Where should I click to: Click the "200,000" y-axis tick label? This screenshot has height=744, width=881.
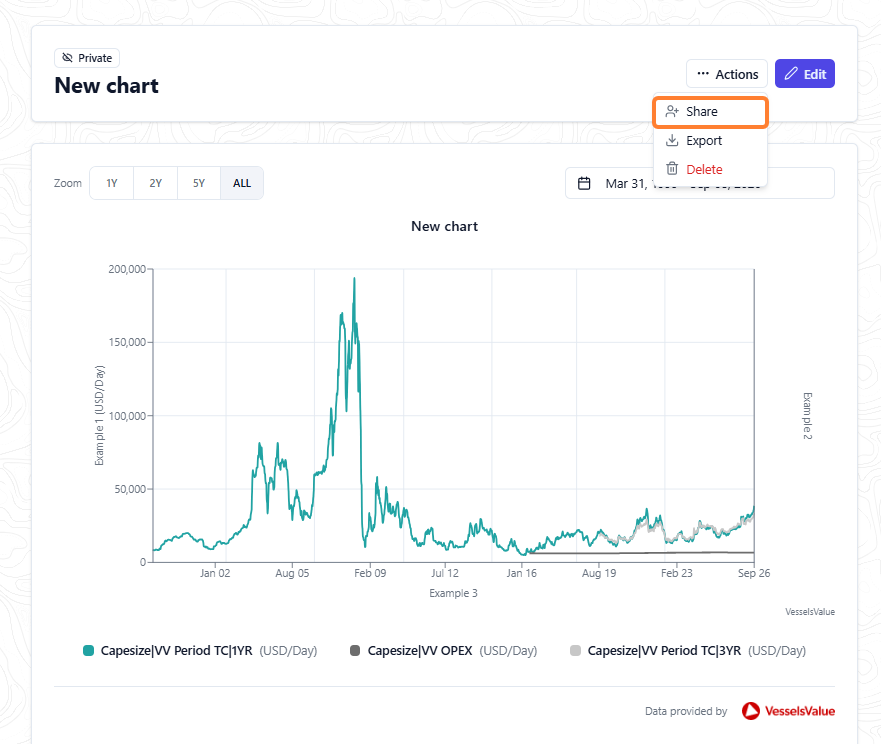[127, 269]
